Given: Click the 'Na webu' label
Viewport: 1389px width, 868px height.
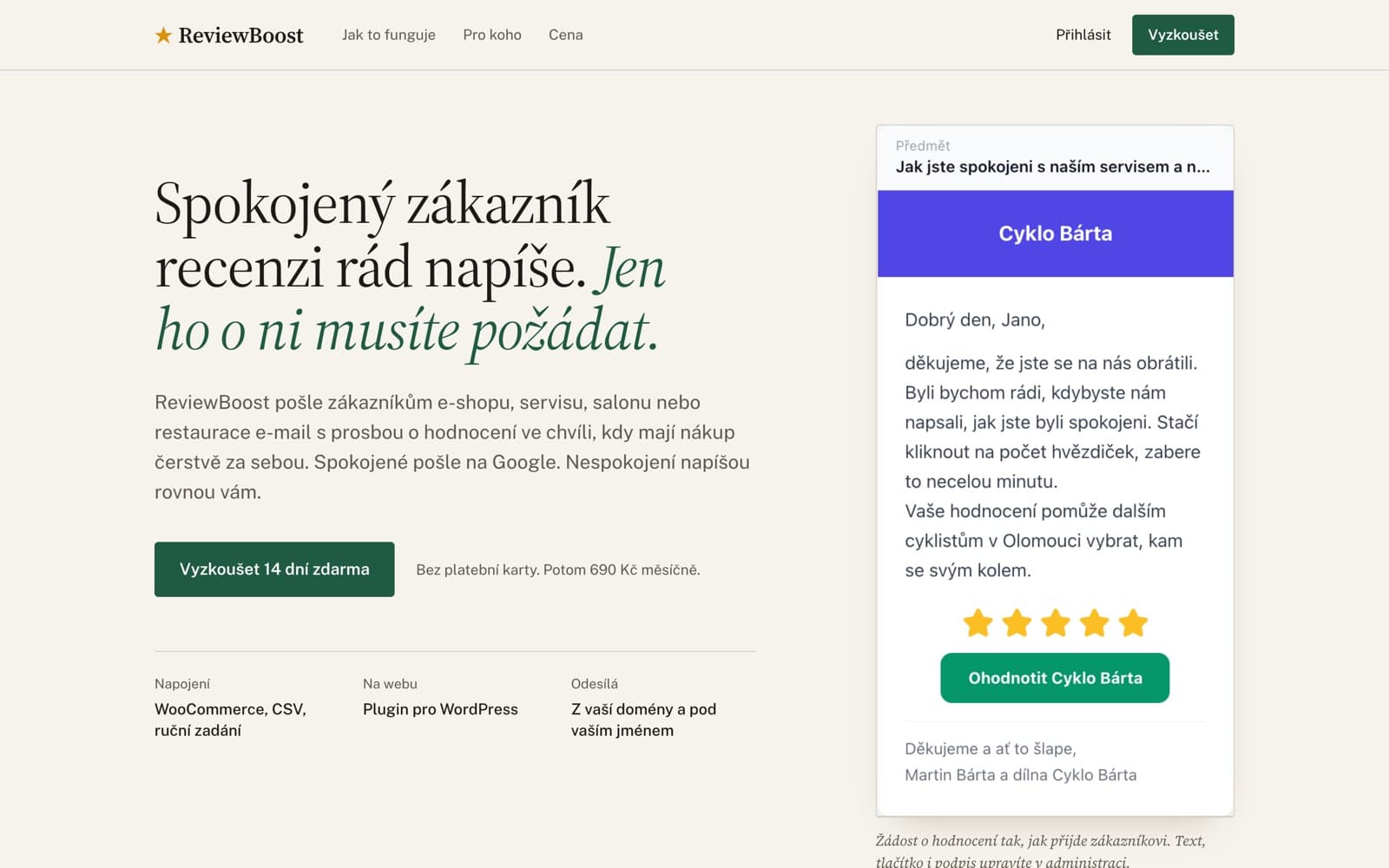Looking at the screenshot, I should 390,684.
